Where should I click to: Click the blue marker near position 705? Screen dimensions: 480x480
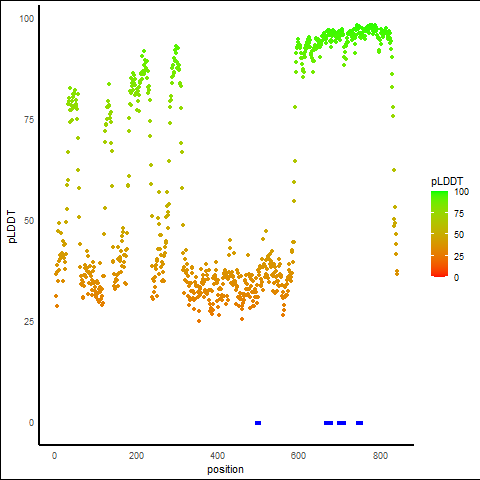(x=341, y=423)
